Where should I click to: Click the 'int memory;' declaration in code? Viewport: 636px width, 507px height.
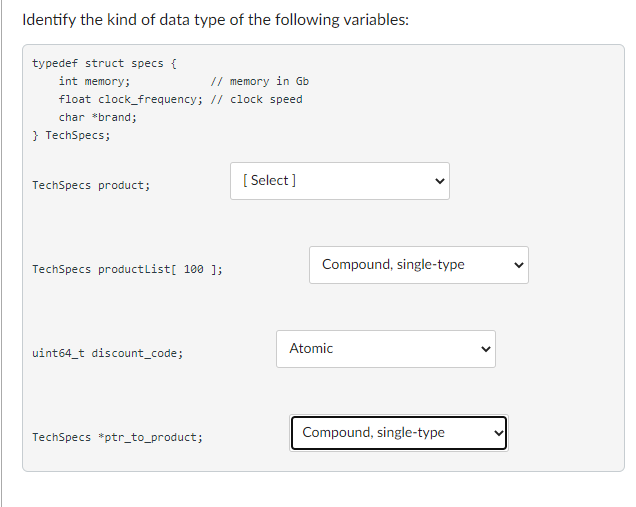point(94,81)
